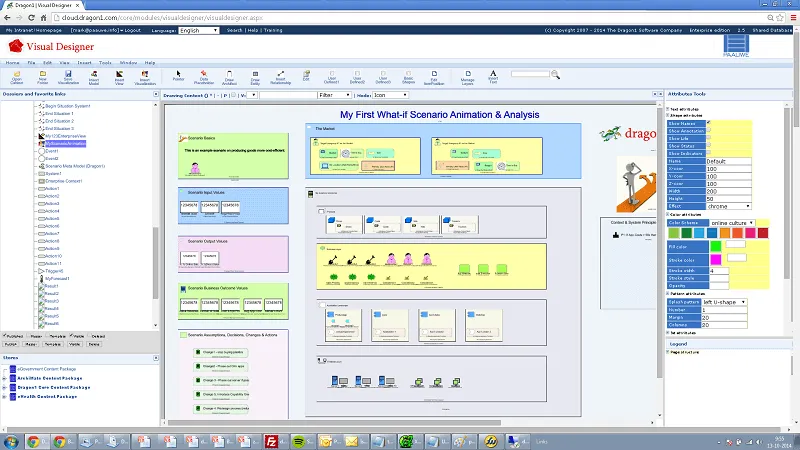The height and width of the screenshot is (450, 800).
Task: Click the Training link
Action: (273, 31)
